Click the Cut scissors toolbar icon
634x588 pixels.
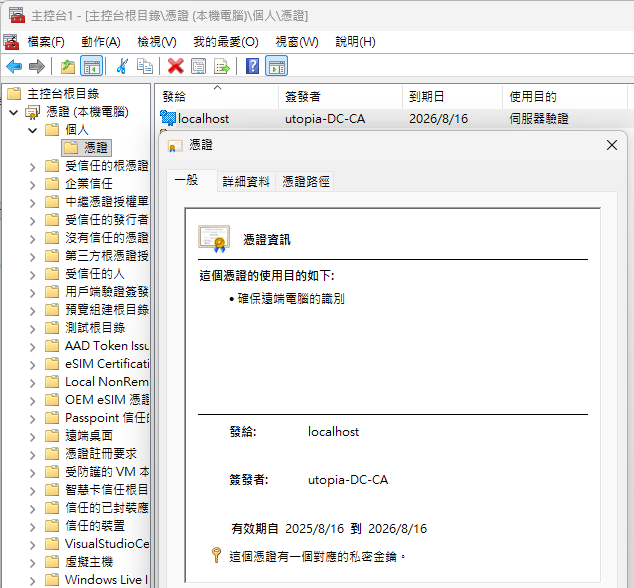click(122, 66)
